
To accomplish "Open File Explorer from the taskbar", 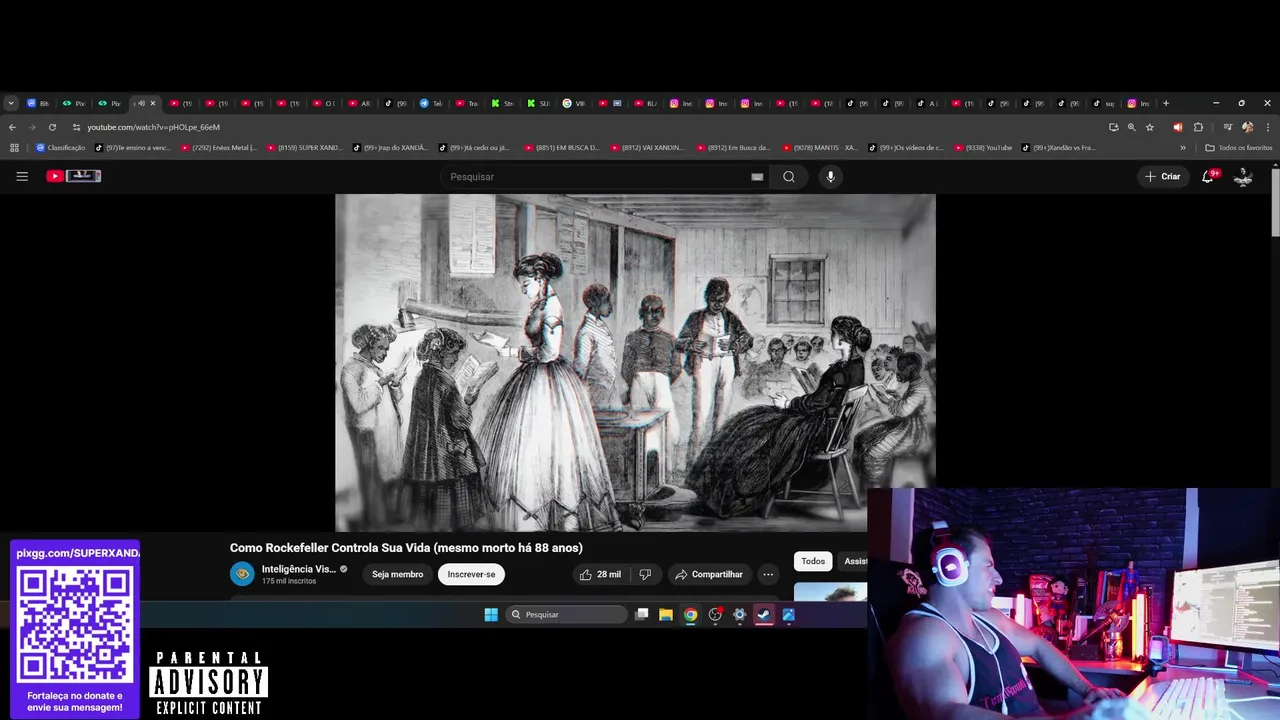I will pos(666,615).
